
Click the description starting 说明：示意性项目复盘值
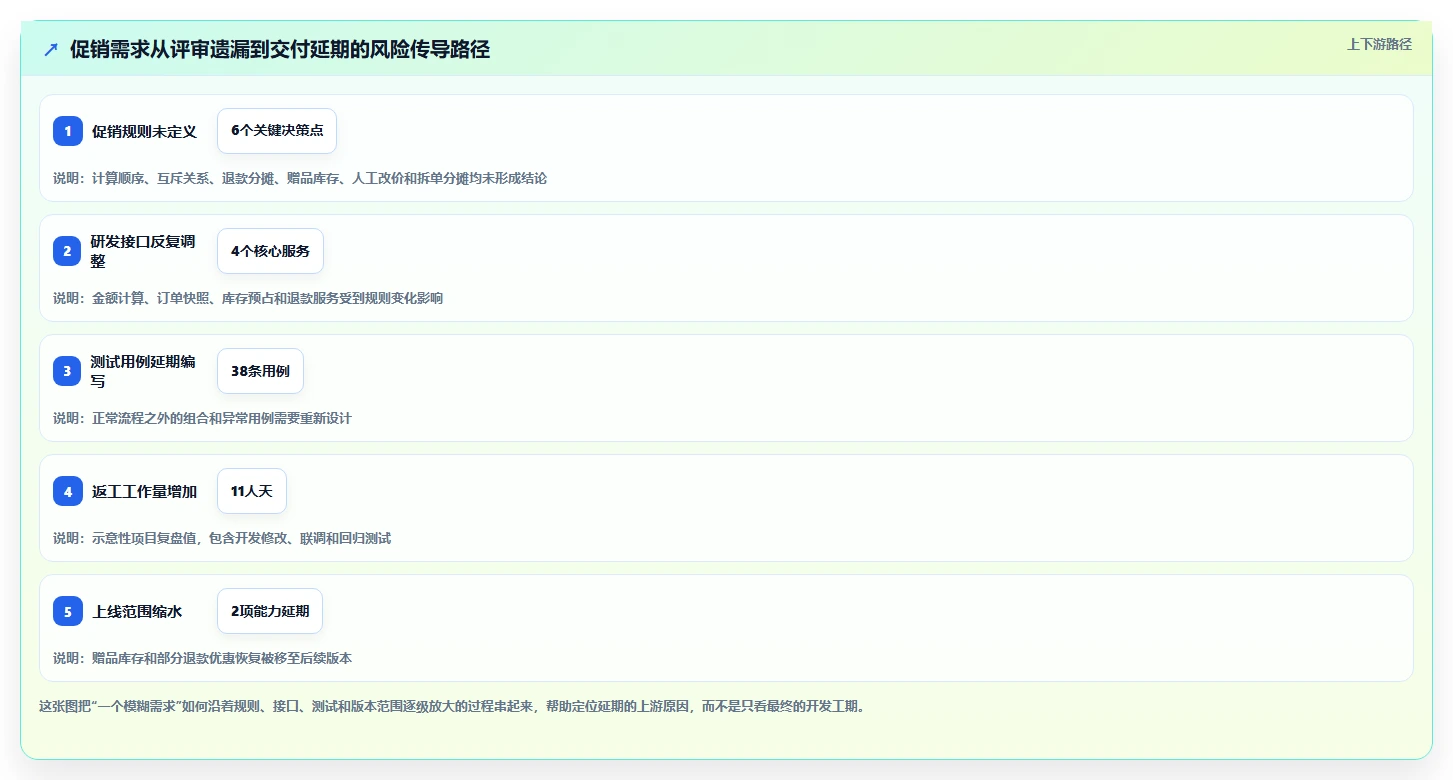point(222,538)
